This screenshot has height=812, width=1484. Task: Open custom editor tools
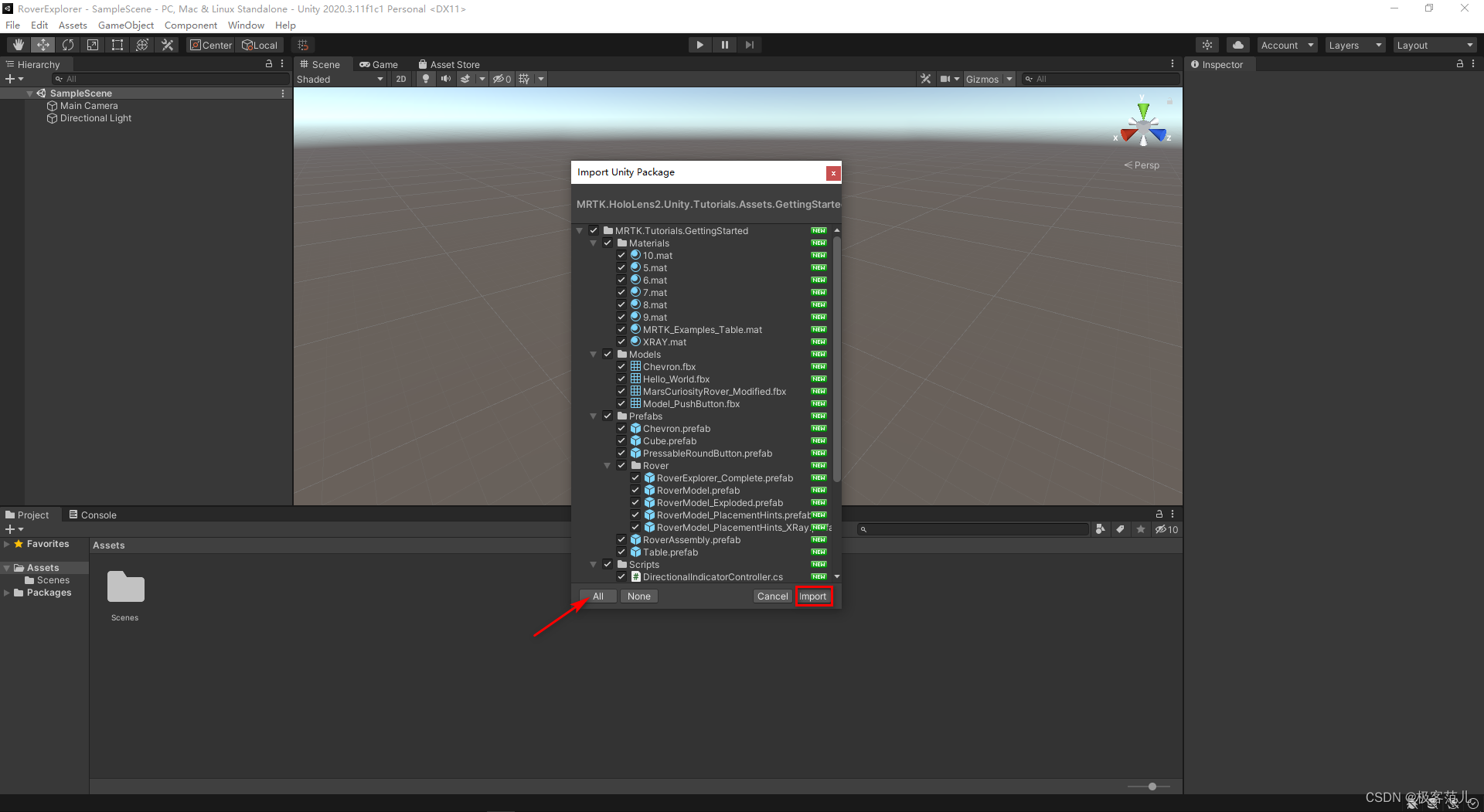167,45
